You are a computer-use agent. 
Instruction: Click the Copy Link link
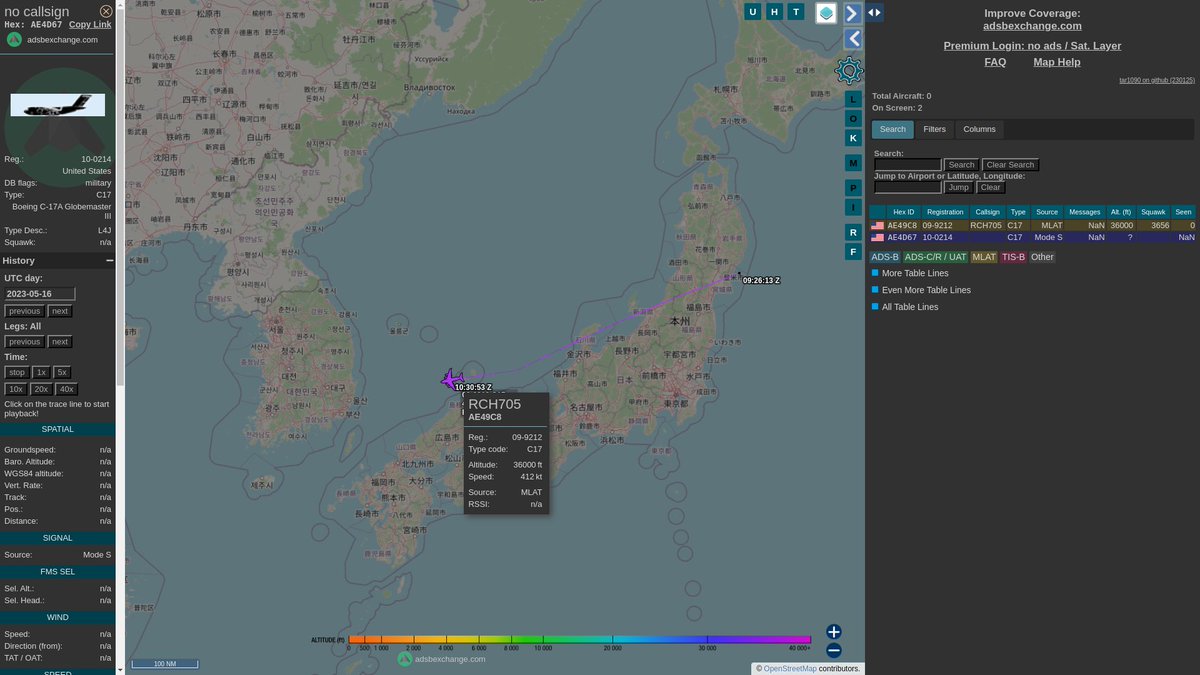(x=90, y=24)
